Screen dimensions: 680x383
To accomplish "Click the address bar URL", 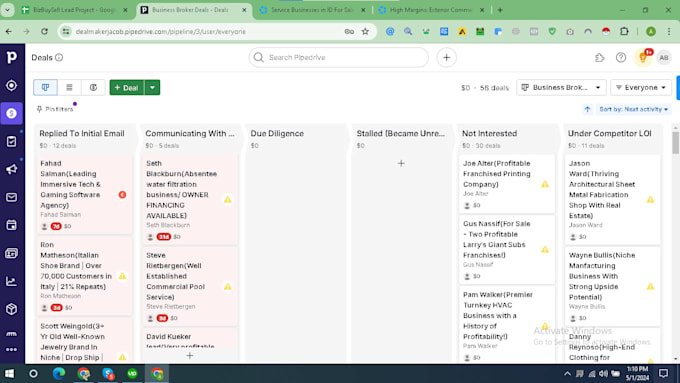I will (160, 32).
